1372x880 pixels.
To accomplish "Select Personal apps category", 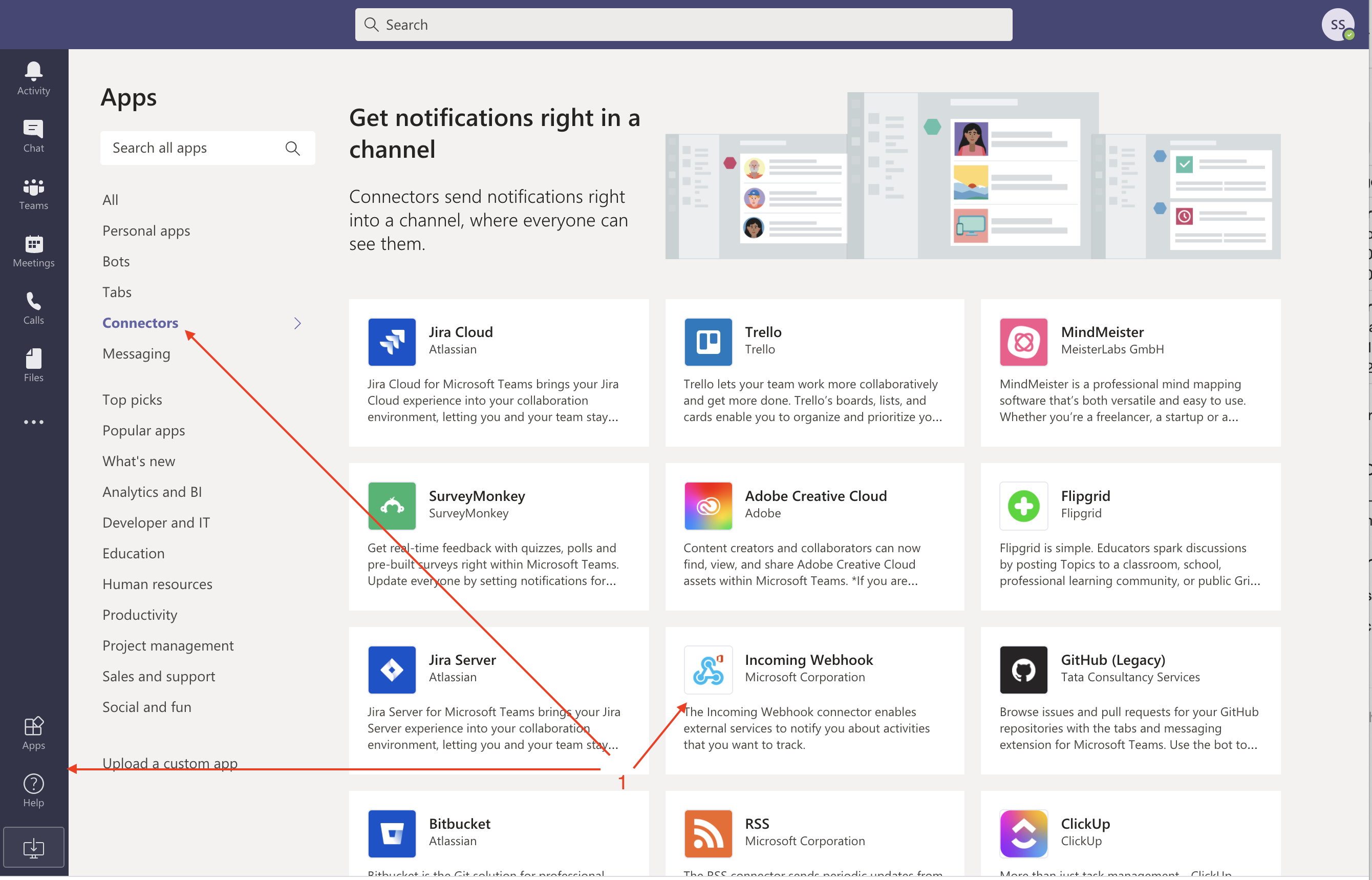I will 146,231.
